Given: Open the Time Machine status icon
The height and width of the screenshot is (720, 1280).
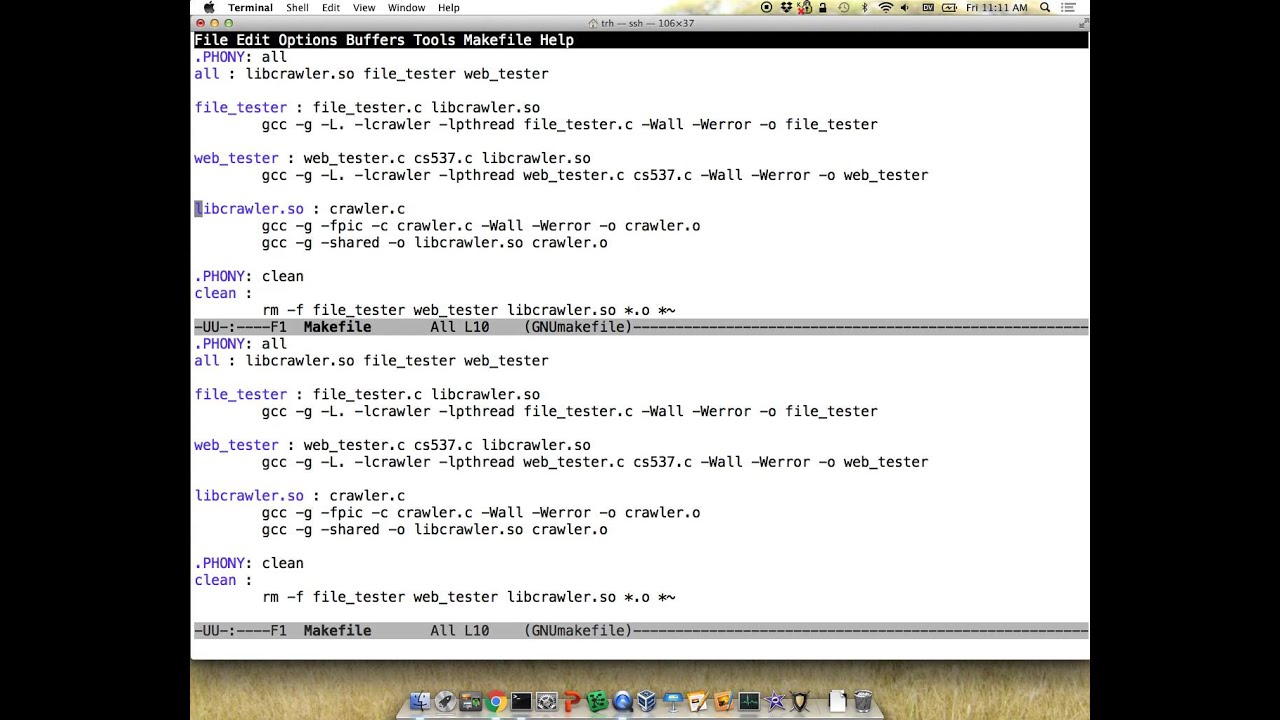Looking at the screenshot, I should pos(843,7).
